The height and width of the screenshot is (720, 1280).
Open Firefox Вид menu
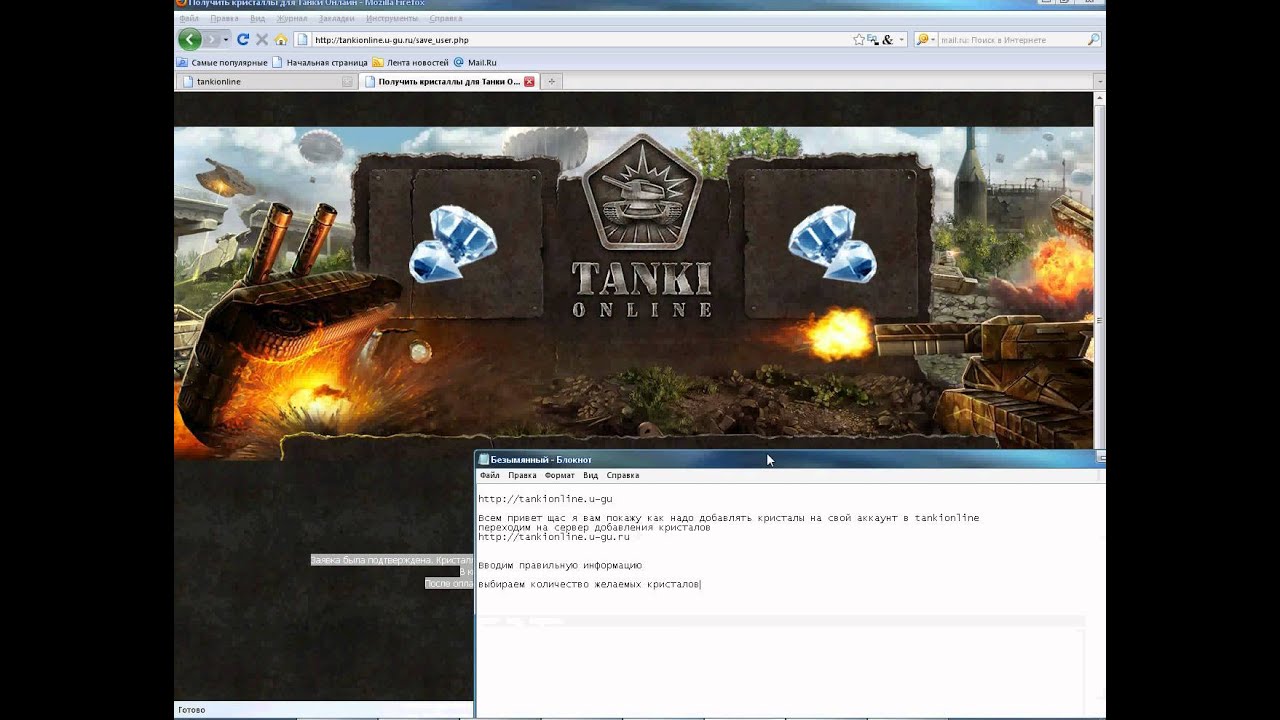[257, 18]
